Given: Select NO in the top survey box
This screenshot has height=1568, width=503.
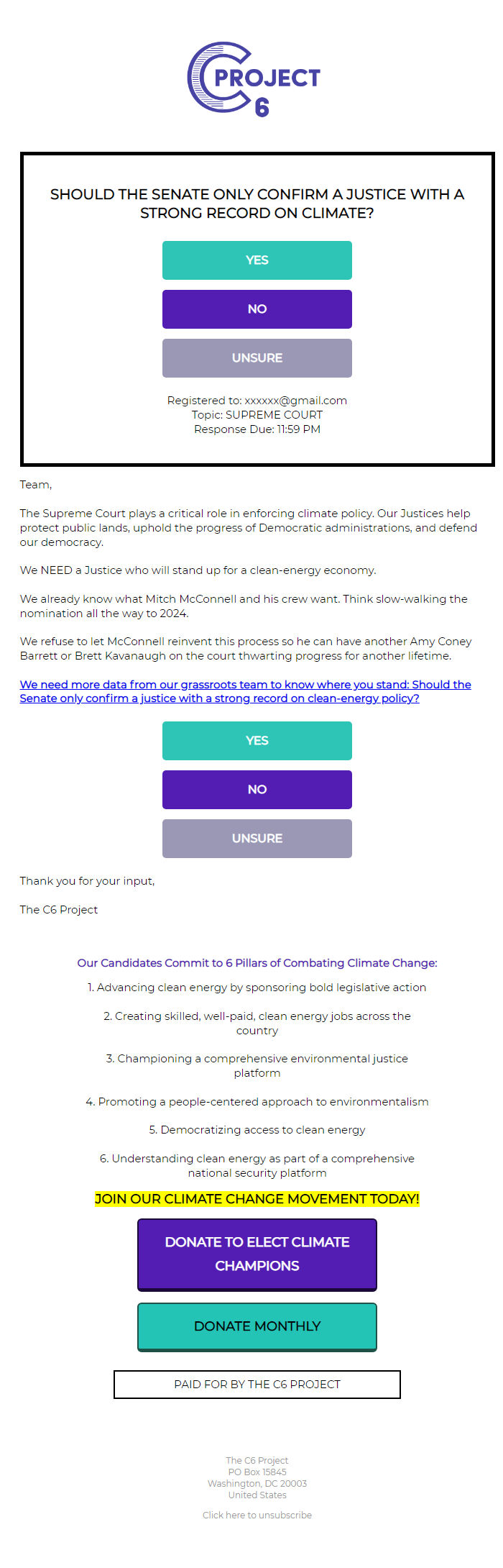Looking at the screenshot, I should [x=257, y=309].
